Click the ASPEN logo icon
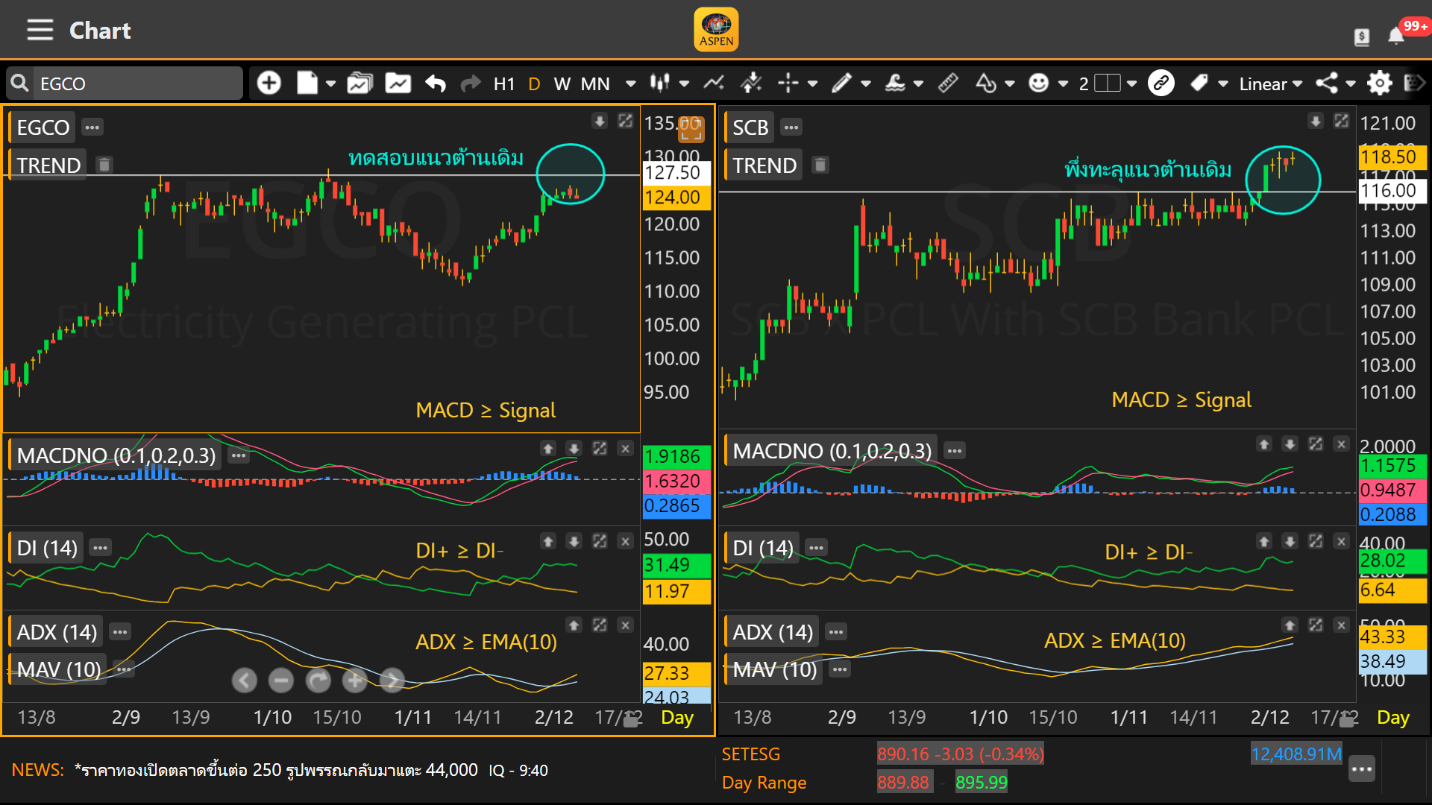Screen dimensions: 1432x805 pos(716,30)
